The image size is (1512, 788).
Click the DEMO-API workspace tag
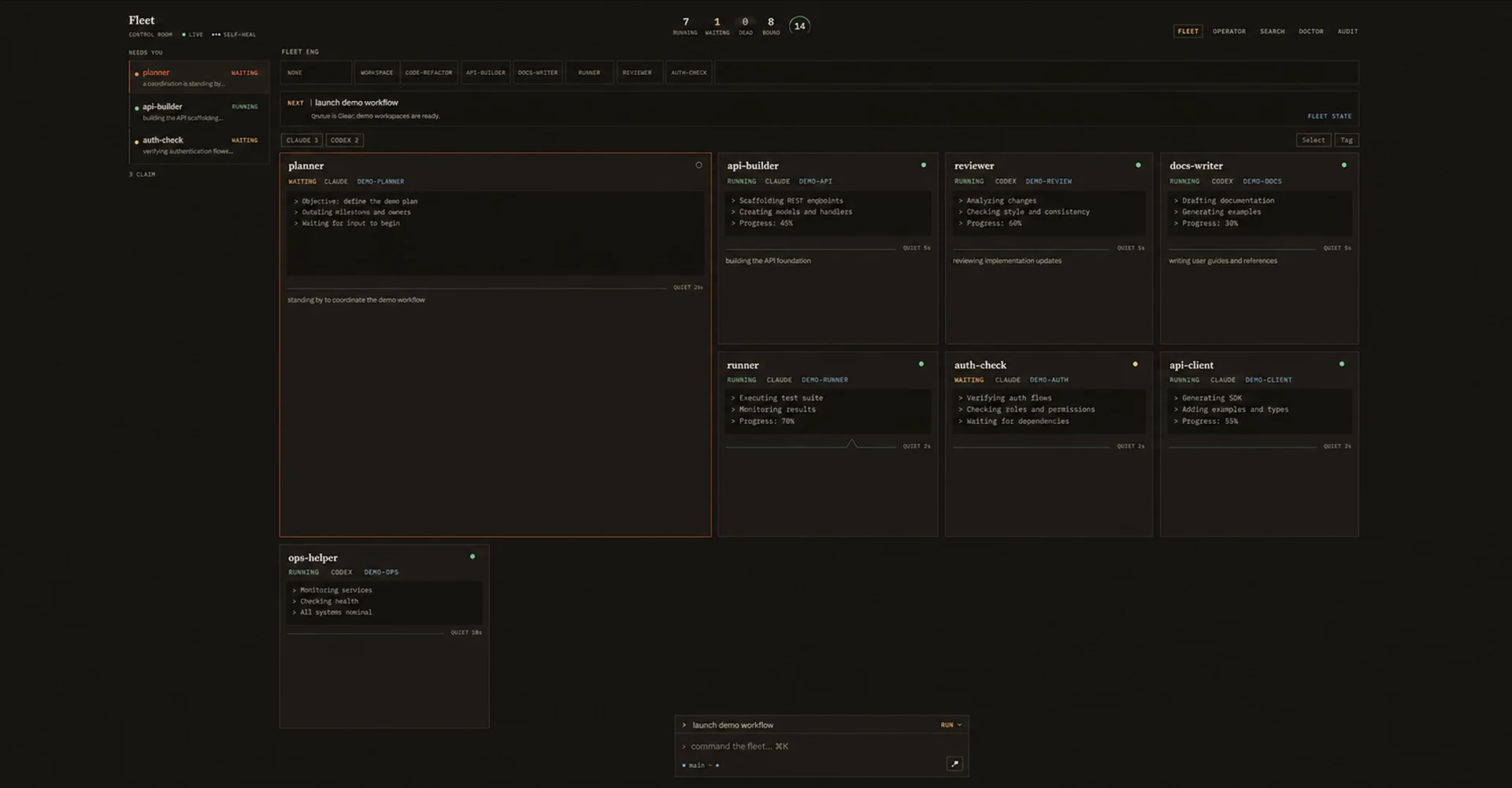coord(816,182)
